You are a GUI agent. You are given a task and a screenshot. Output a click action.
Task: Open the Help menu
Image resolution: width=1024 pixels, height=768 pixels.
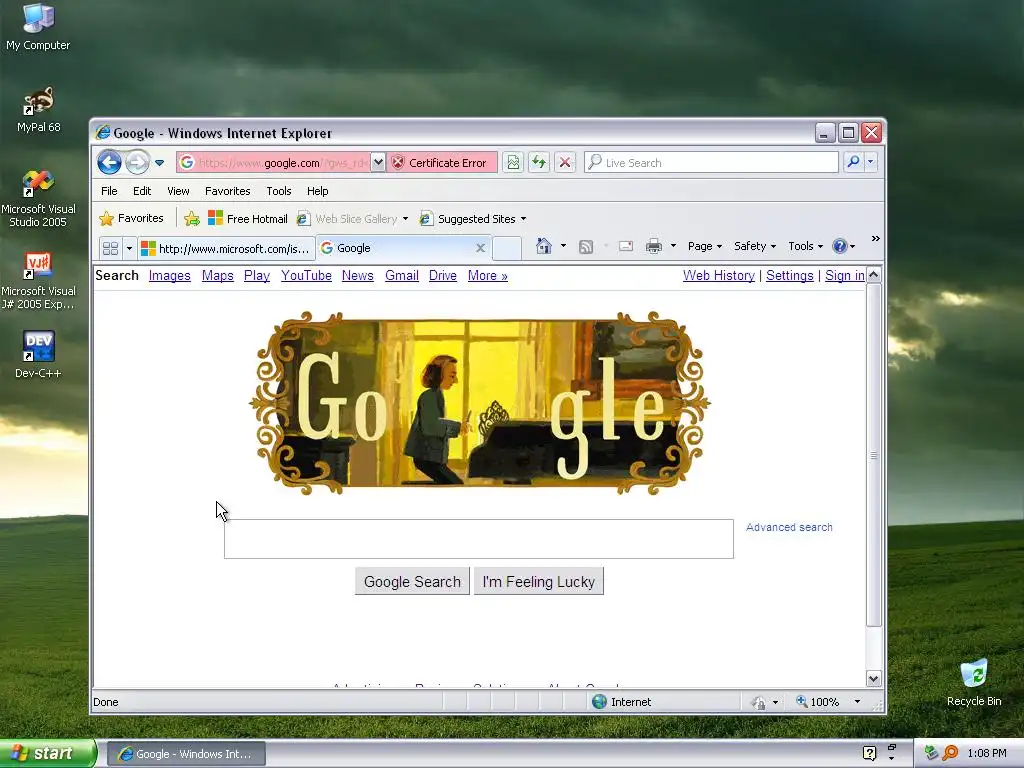point(317,191)
